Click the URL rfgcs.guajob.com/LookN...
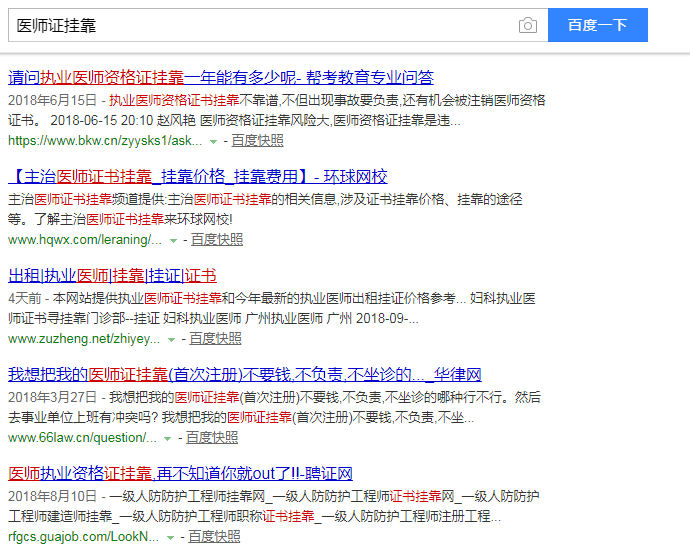The image size is (690, 556). (x=84, y=537)
